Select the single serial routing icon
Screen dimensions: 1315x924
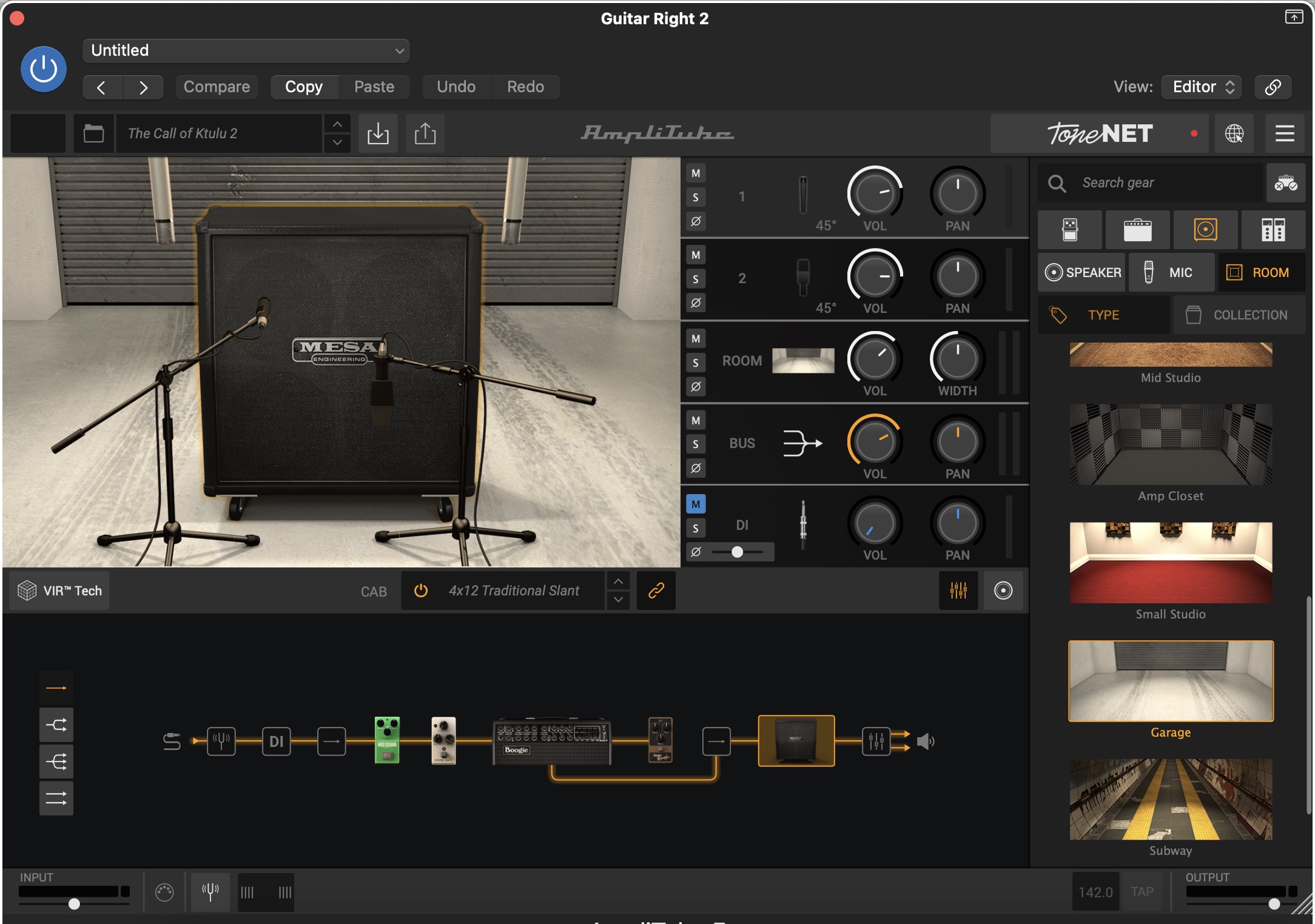pos(56,688)
